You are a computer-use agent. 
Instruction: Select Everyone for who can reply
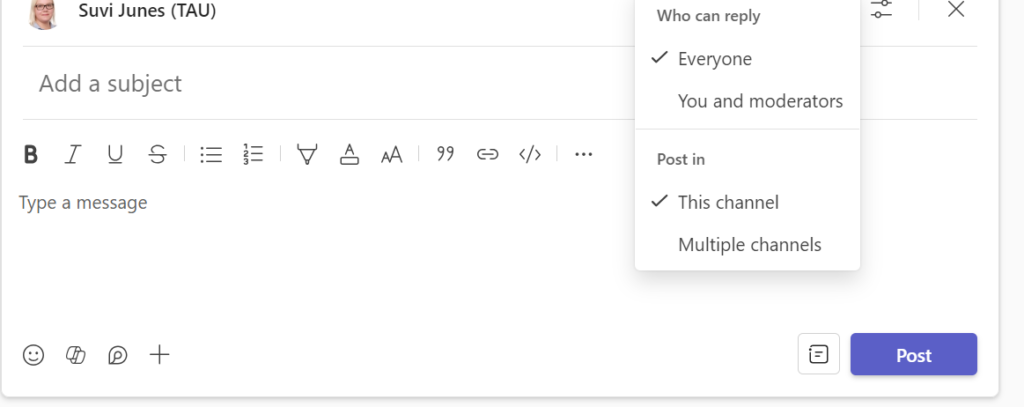(714, 59)
